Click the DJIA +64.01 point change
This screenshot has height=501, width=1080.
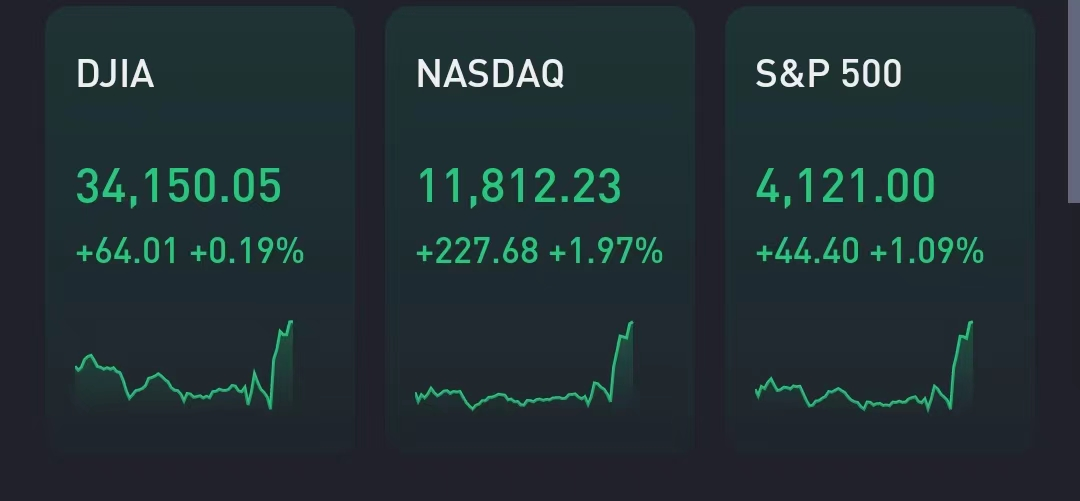127,252
